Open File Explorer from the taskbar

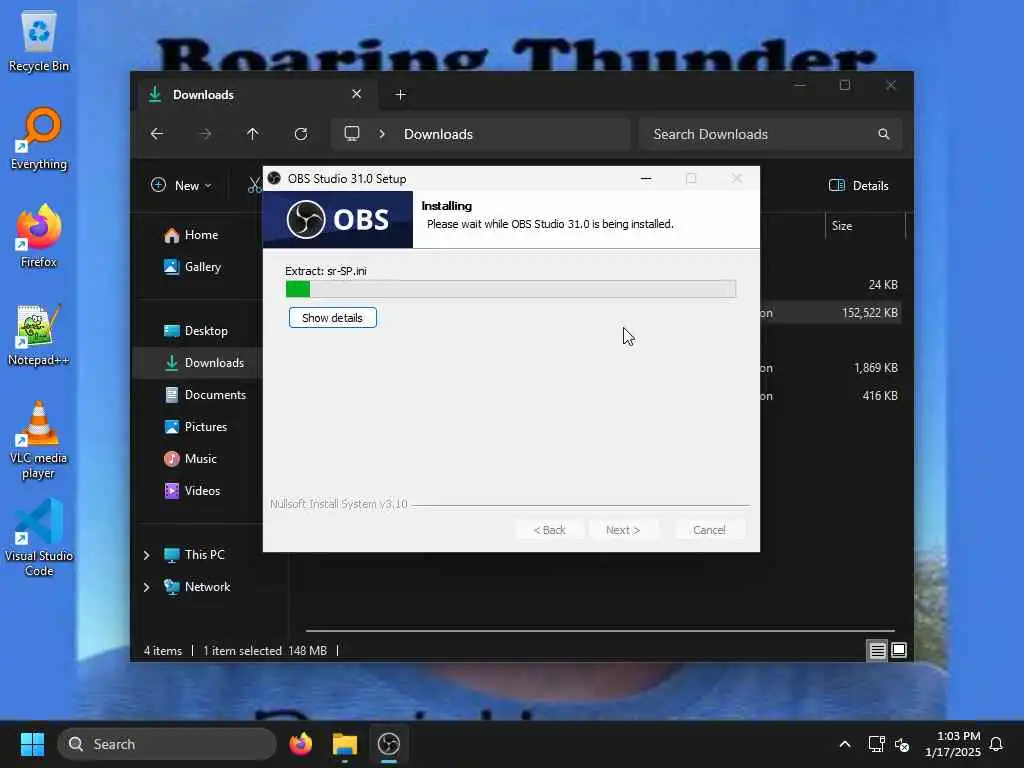tap(345, 744)
